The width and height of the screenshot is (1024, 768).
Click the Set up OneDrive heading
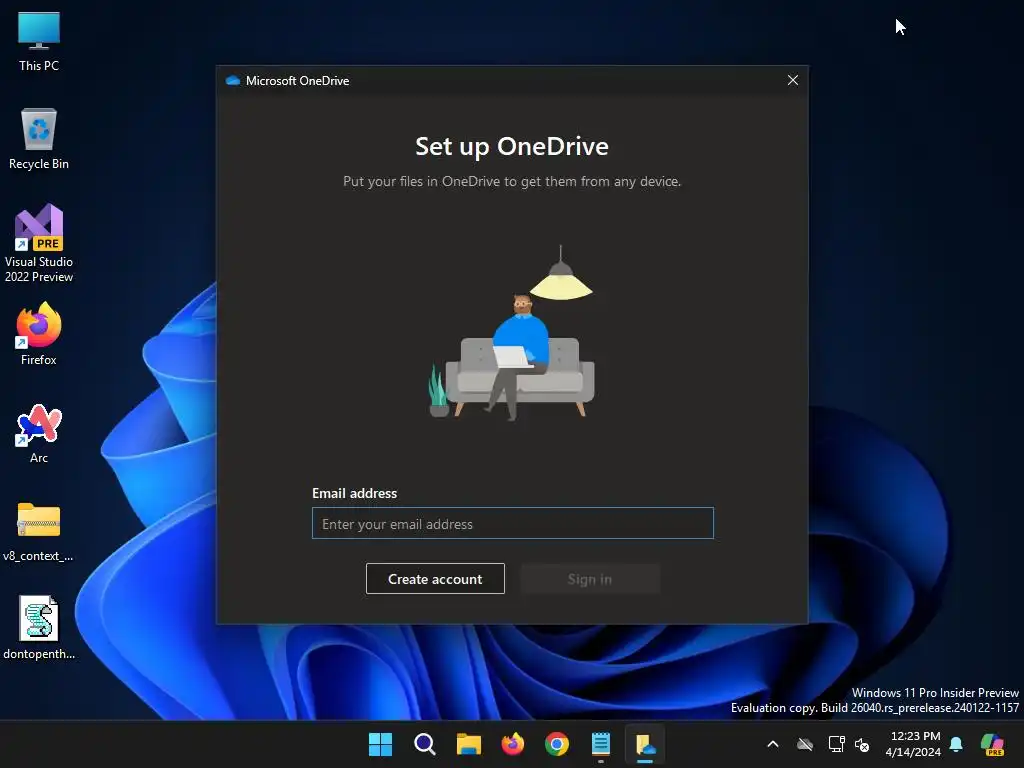tap(512, 146)
